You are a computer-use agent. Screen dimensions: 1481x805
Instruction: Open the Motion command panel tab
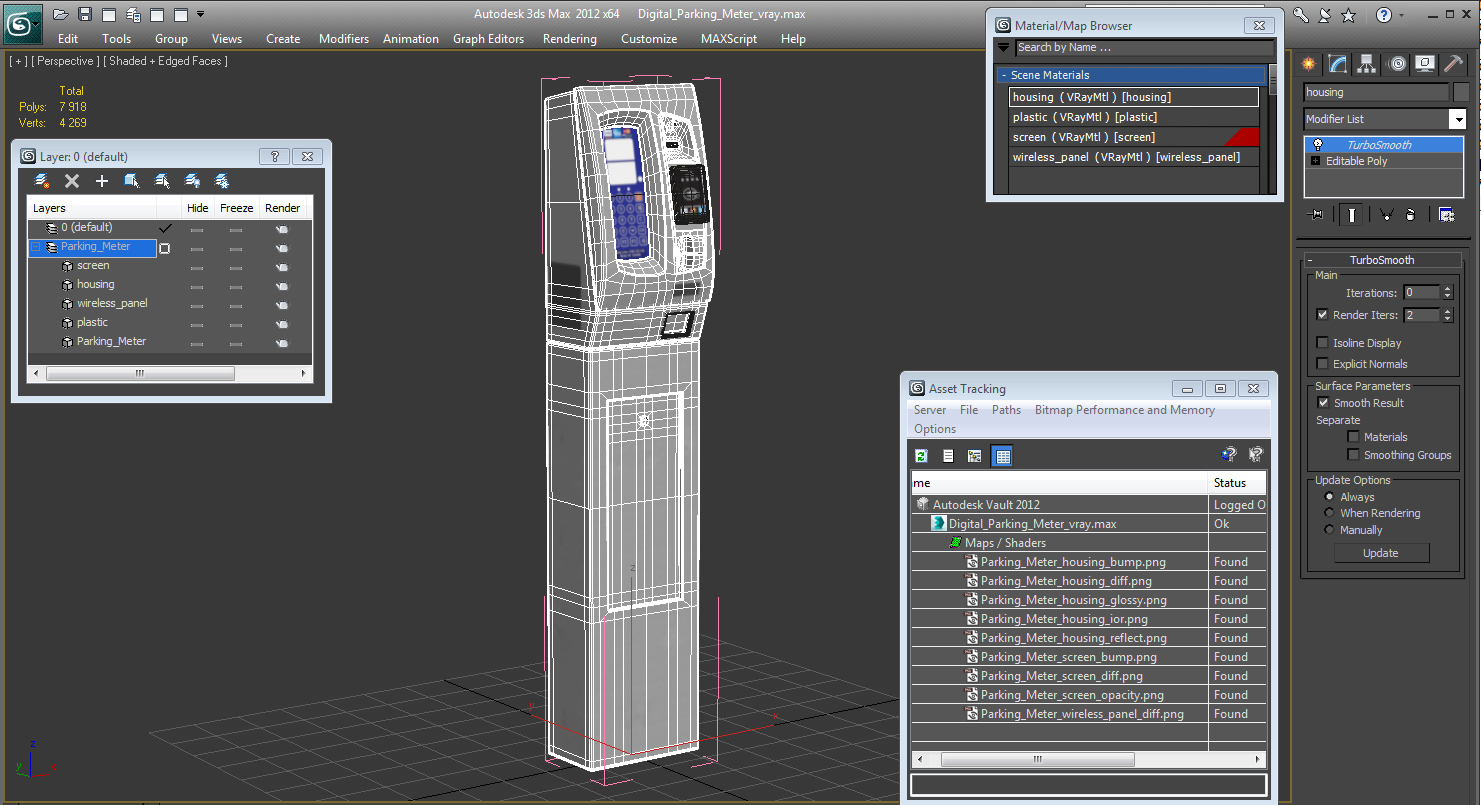[1397, 65]
